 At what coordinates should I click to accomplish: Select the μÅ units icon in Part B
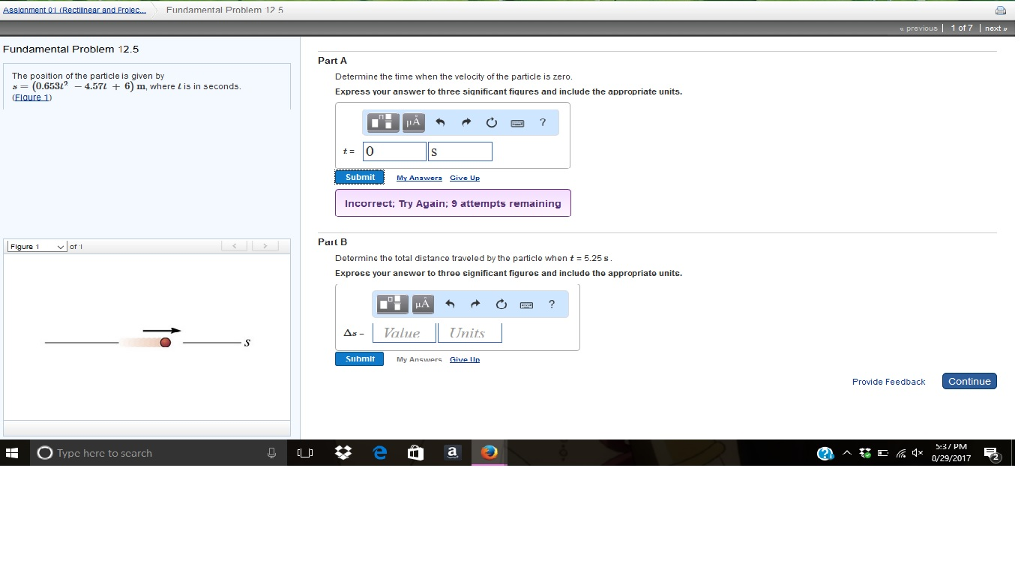click(424, 304)
